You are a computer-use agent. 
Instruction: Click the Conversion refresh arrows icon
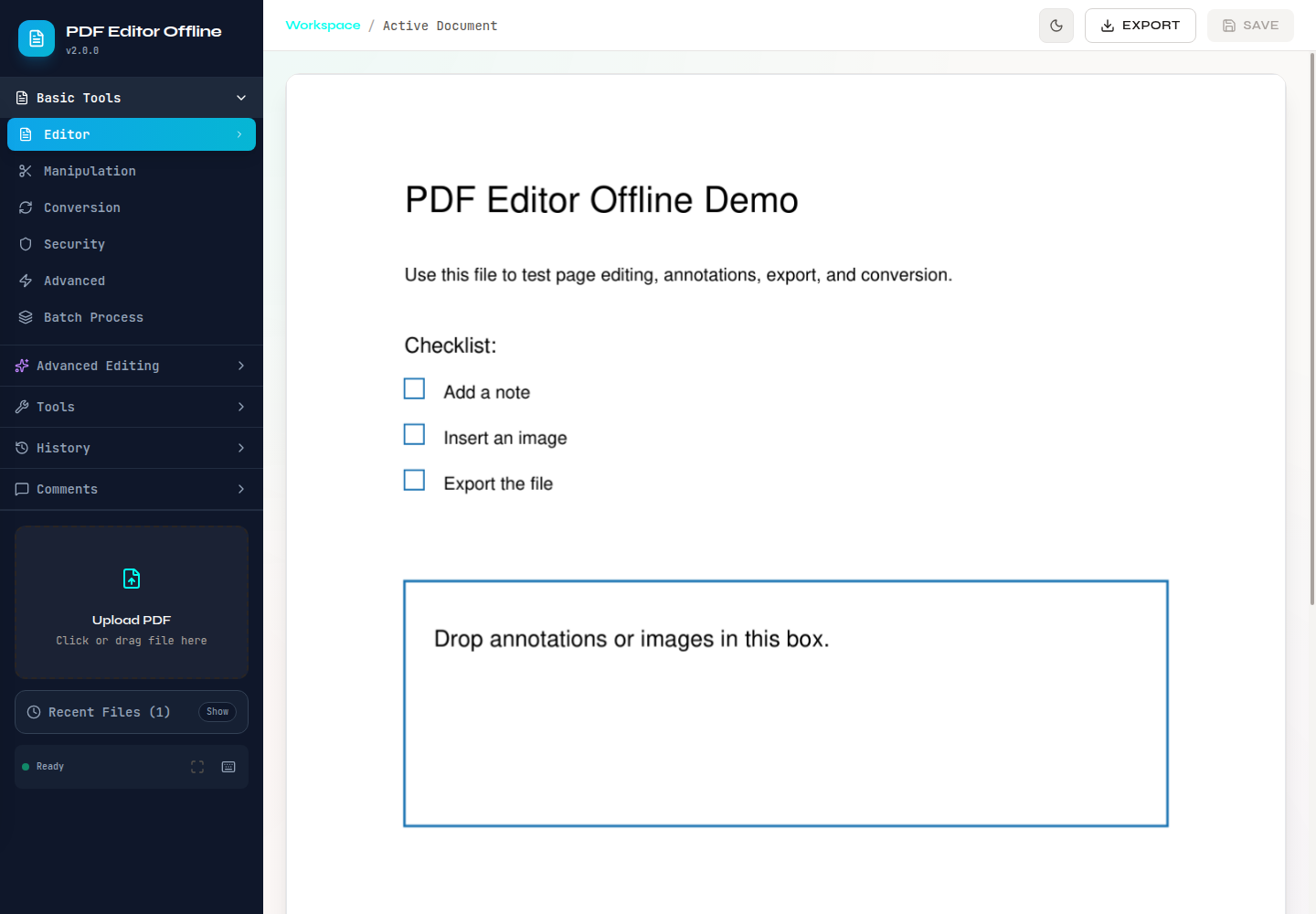(x=26, y=207)
